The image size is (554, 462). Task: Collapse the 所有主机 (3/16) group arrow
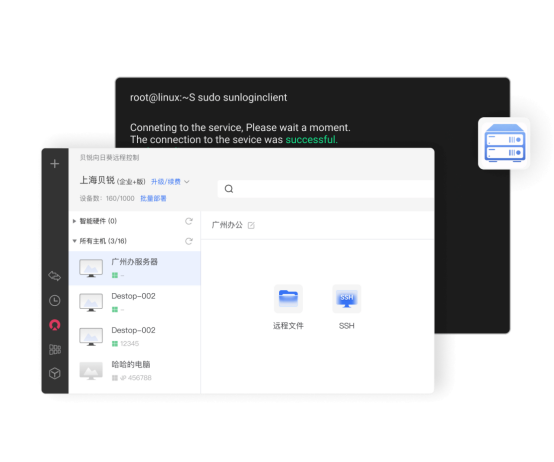[74, 241]
